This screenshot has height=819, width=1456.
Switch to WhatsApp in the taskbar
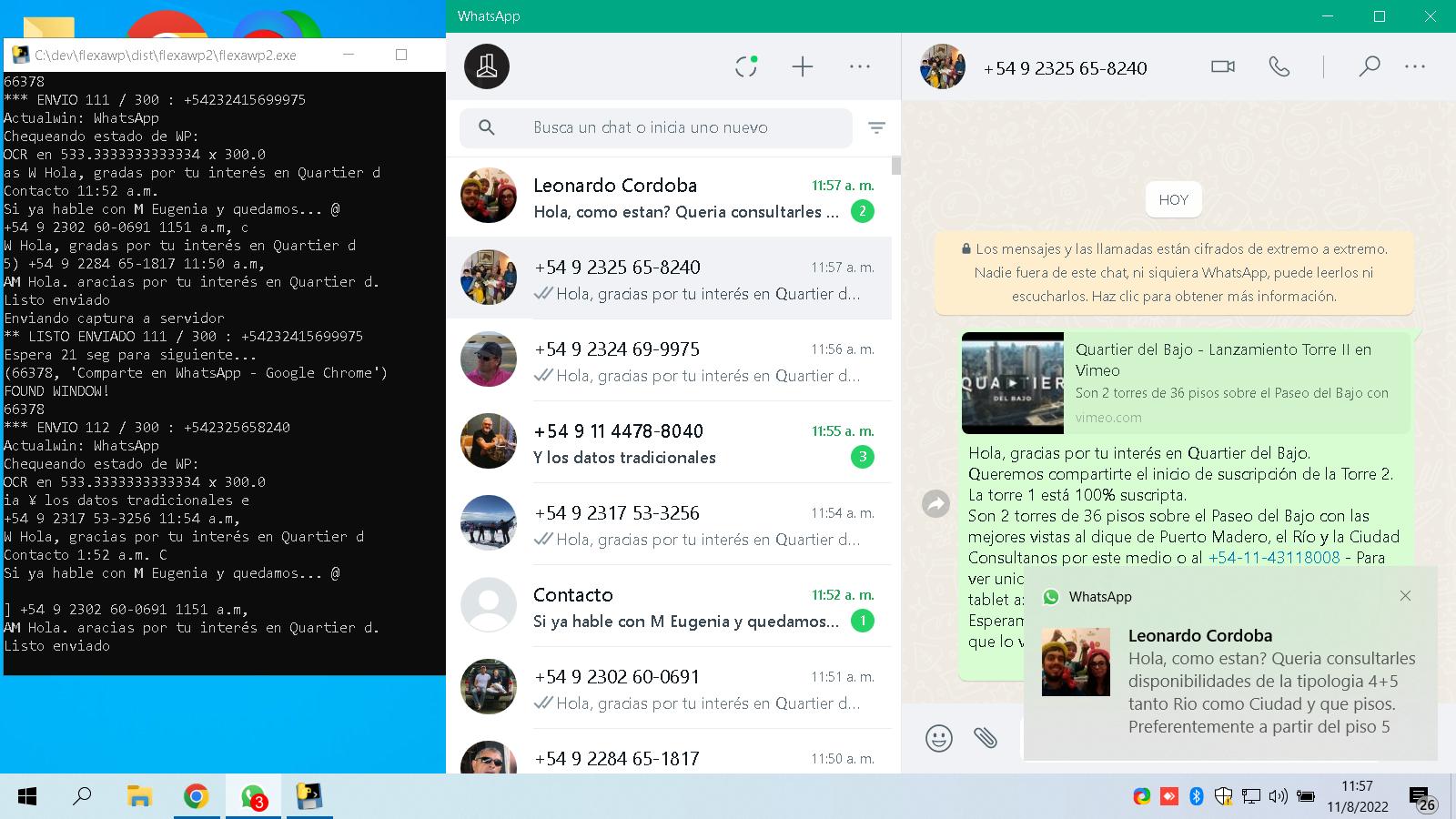(253, 797)
